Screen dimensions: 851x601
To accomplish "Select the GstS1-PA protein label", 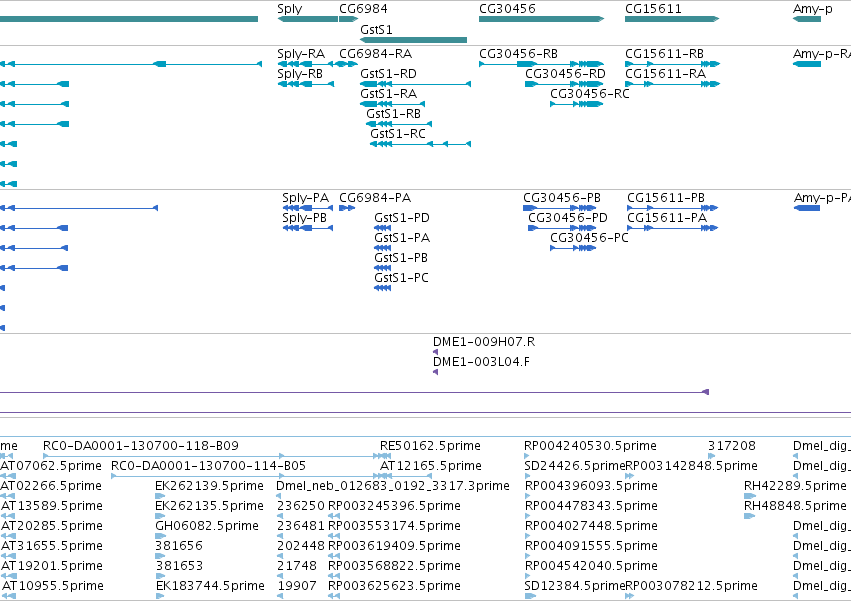I will [402, 238].
